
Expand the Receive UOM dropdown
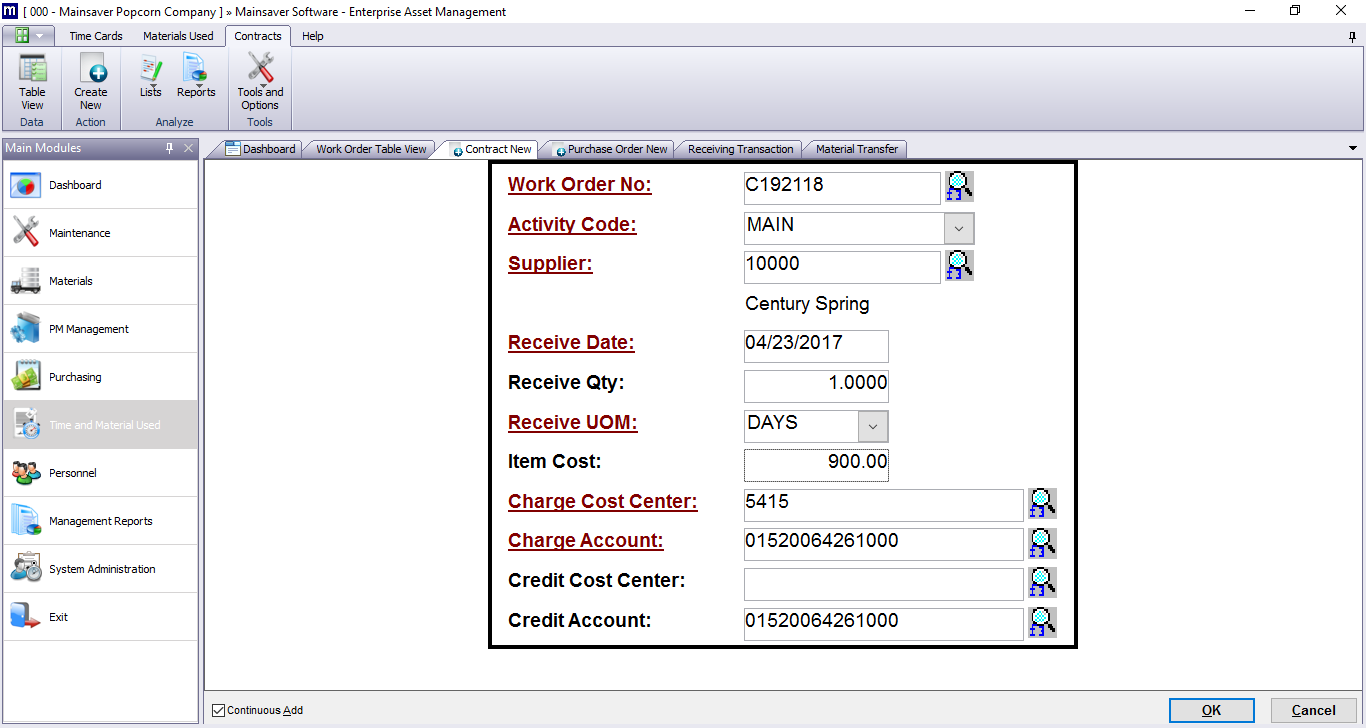point(872,426)
